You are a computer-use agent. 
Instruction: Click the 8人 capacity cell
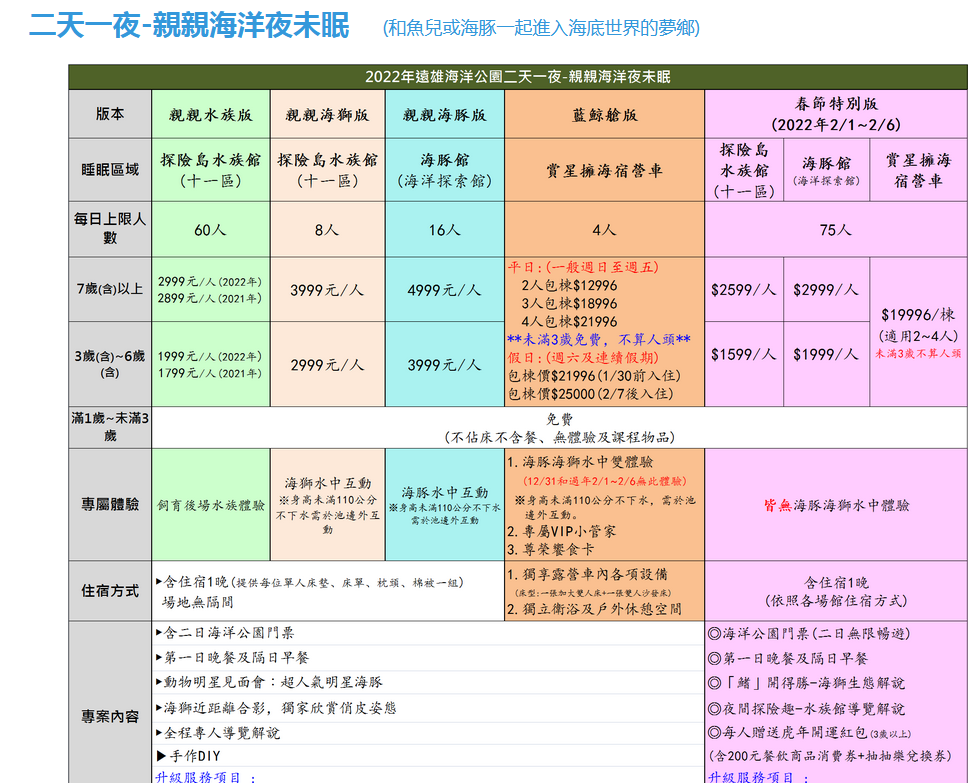click(327, 230)
